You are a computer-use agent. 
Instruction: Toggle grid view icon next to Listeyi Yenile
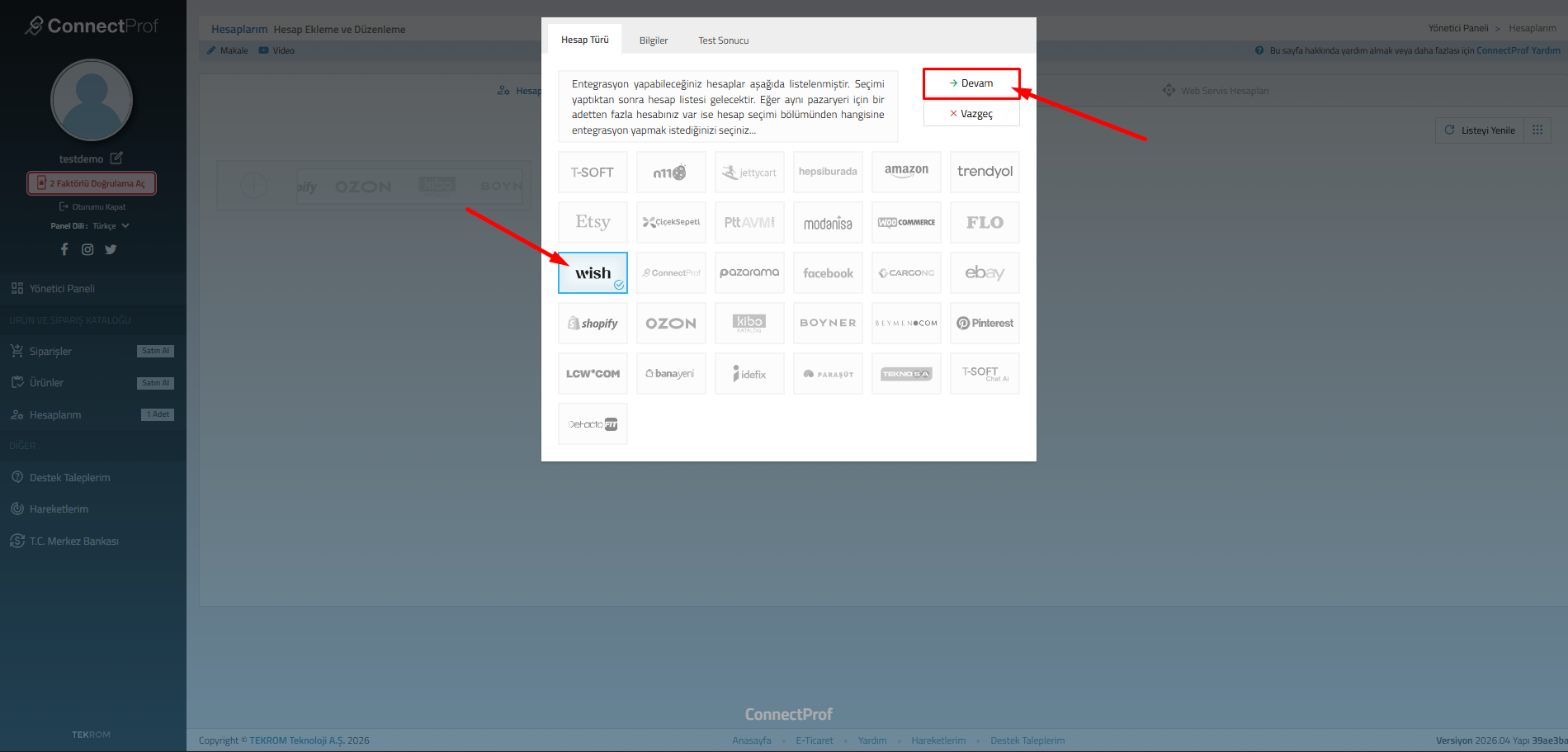[x=1537, y=130]
